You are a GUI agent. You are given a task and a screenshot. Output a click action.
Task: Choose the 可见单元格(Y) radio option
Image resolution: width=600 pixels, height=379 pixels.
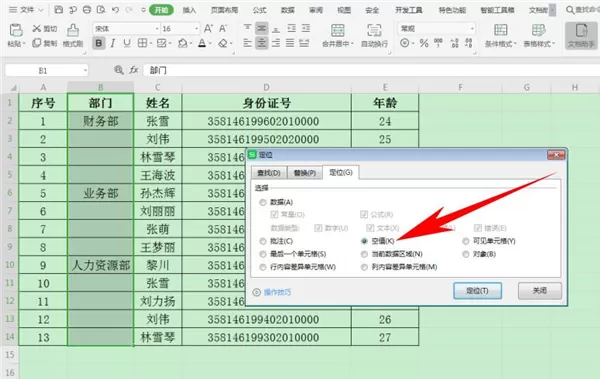[466, 241]
